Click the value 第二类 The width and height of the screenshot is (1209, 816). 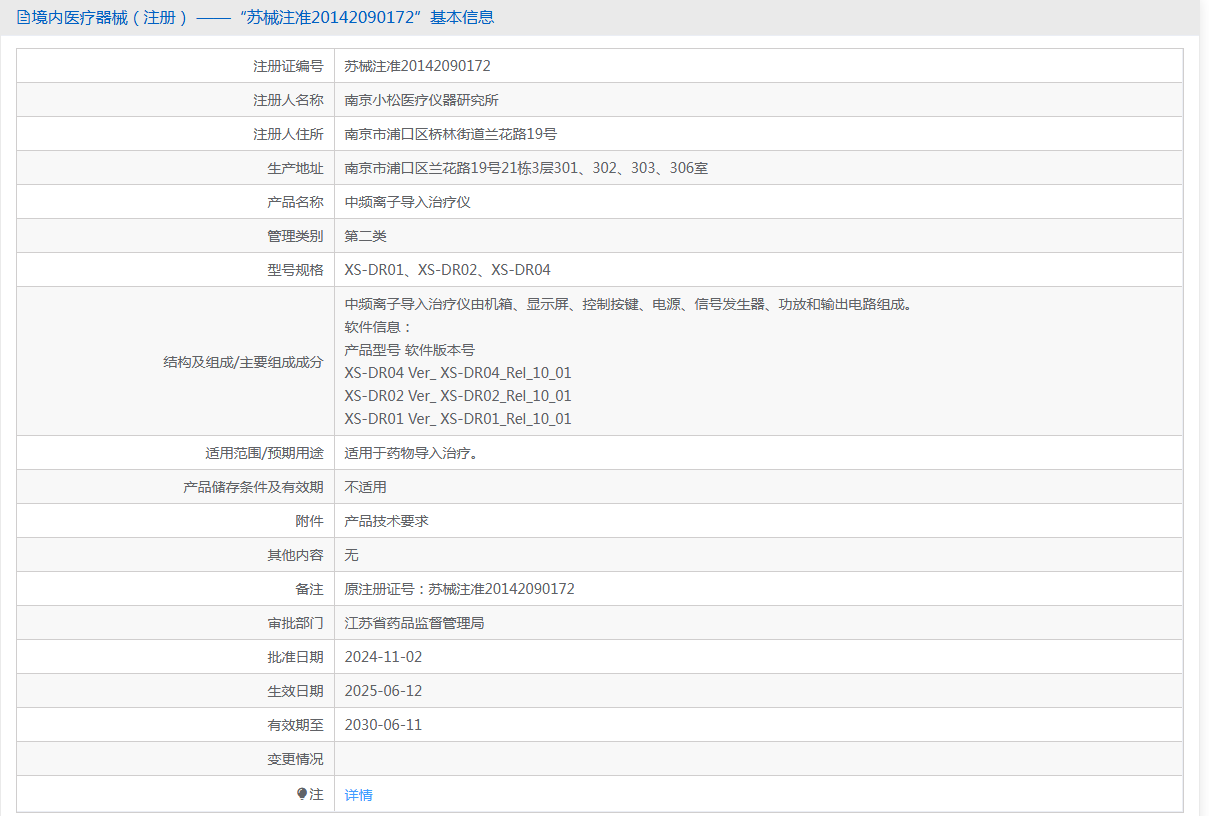pyautogui.click(x=365, y=236)
